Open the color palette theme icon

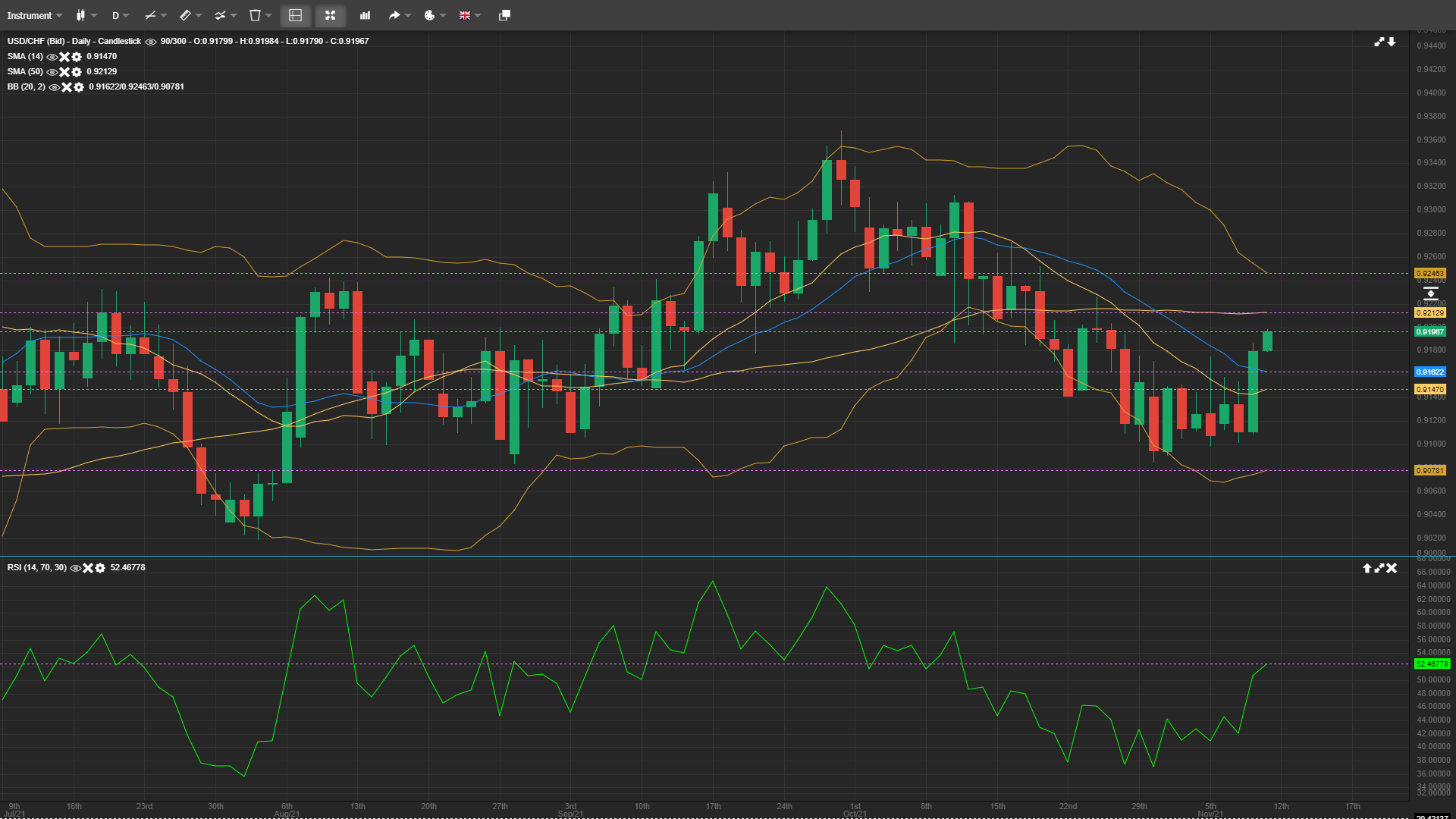coord(429,15)
